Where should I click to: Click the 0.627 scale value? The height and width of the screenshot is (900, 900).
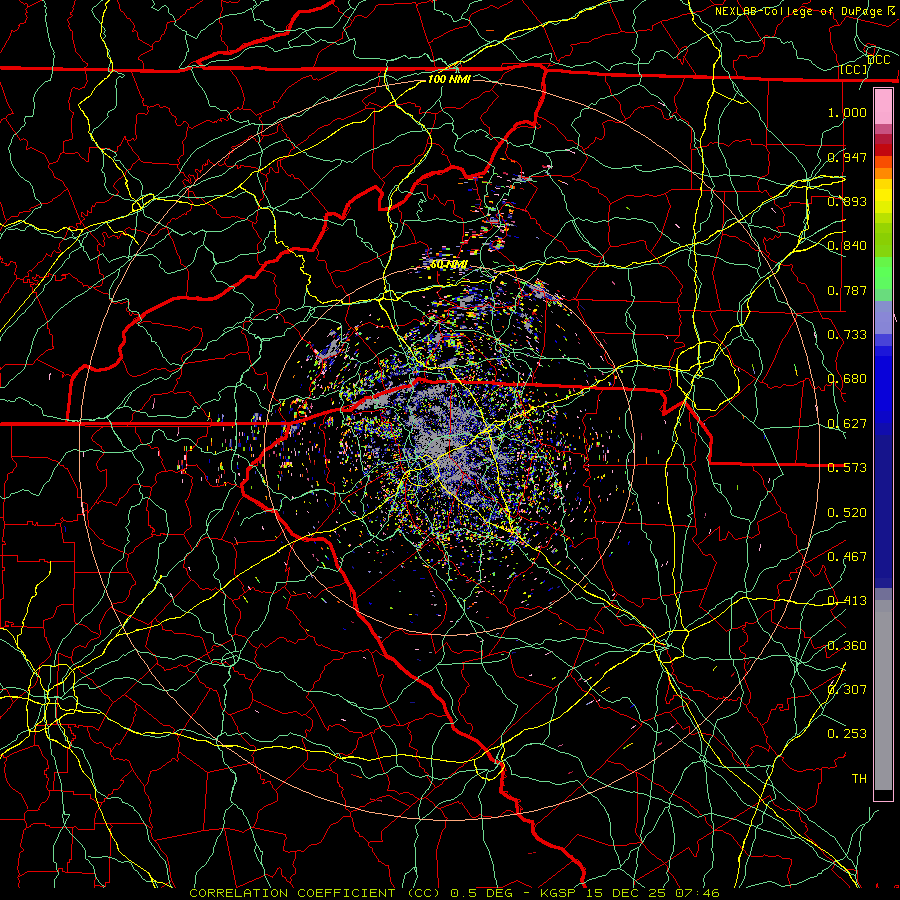tap(847, 424)
